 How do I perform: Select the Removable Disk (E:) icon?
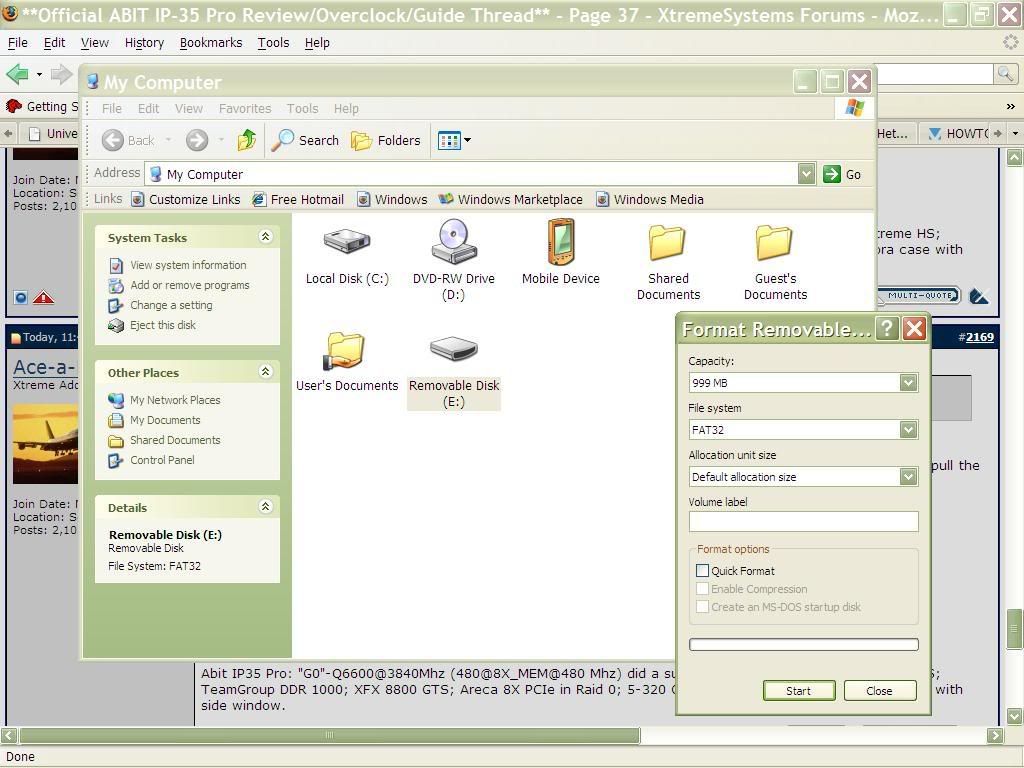click(x=454, y=348)
